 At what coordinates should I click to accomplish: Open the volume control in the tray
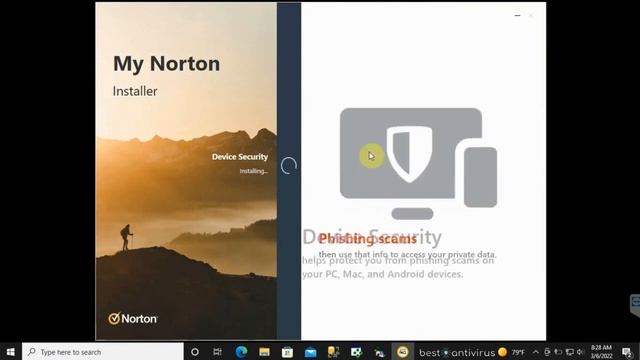(x=581, y=352)
